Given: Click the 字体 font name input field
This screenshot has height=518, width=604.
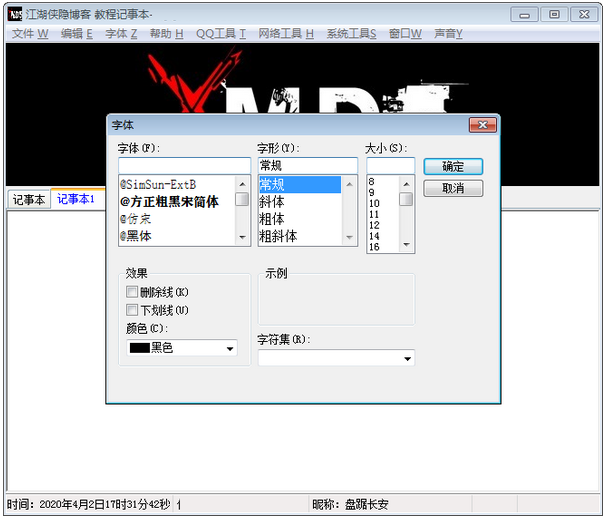Looking at the screenshot, I should click(x=185, y=166).
